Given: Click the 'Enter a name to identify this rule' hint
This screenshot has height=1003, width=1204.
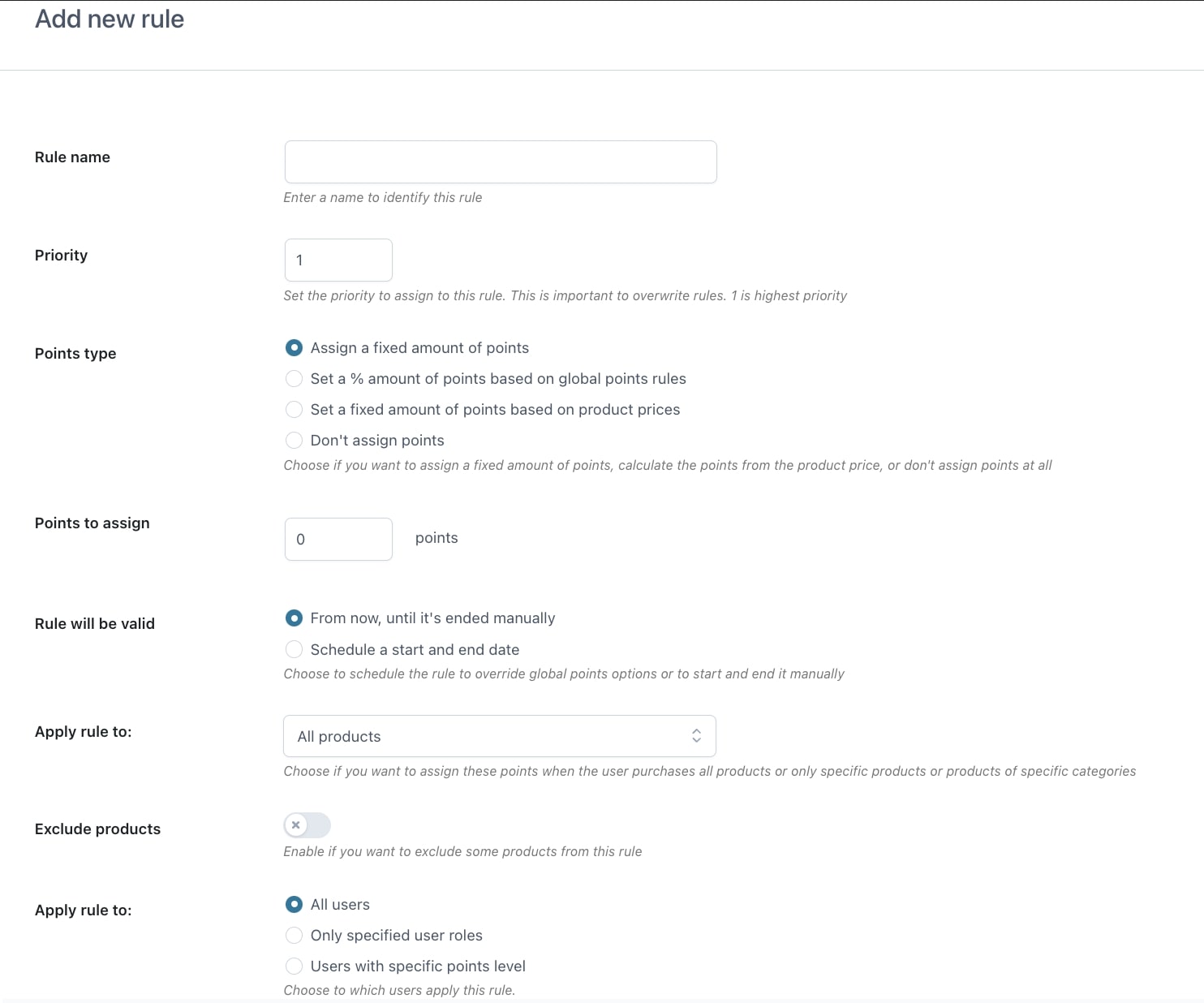Looking at the screenshot, I should 383,197.
